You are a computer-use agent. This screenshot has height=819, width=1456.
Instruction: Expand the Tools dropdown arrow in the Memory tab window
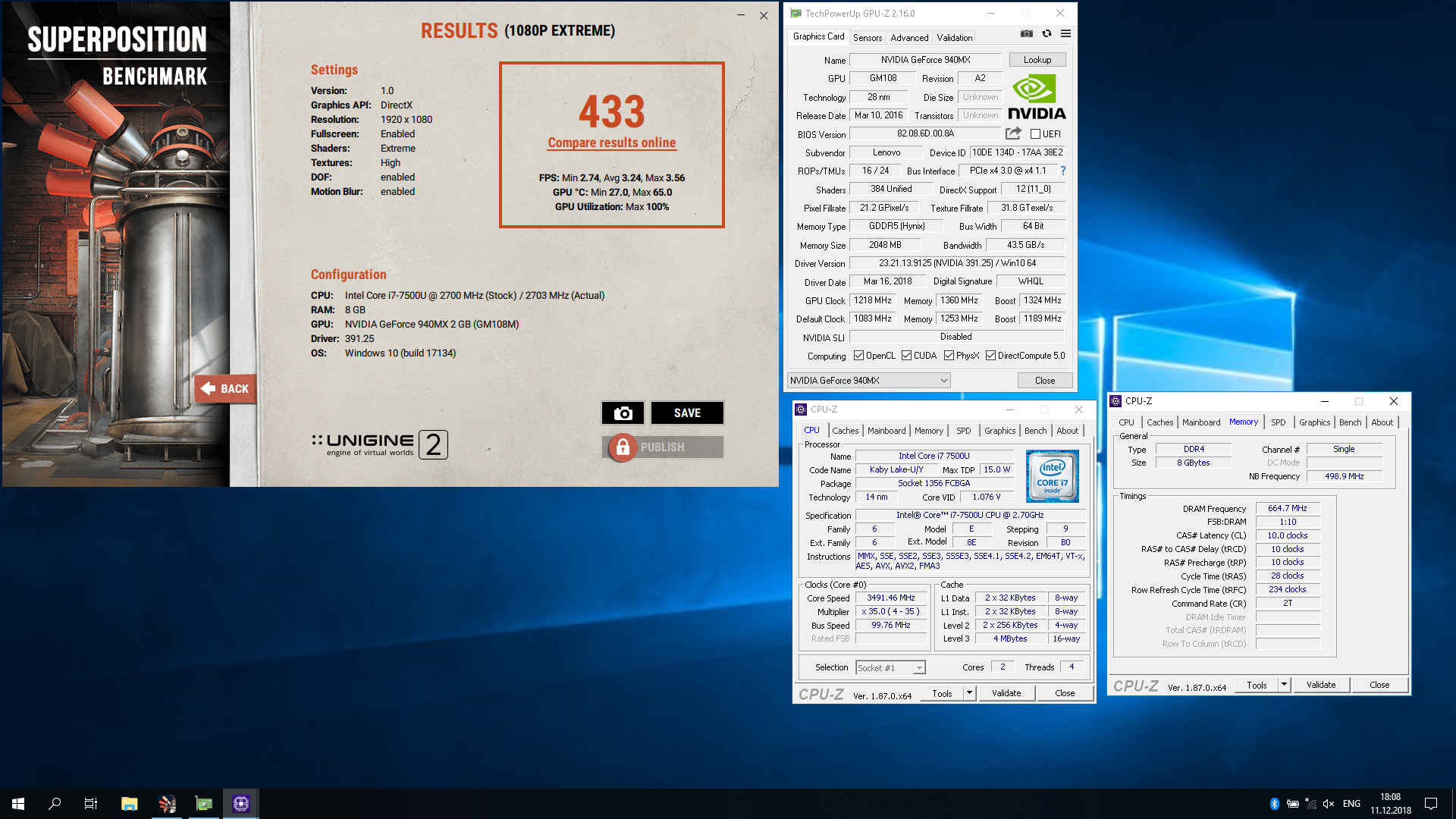point(1284,685)
